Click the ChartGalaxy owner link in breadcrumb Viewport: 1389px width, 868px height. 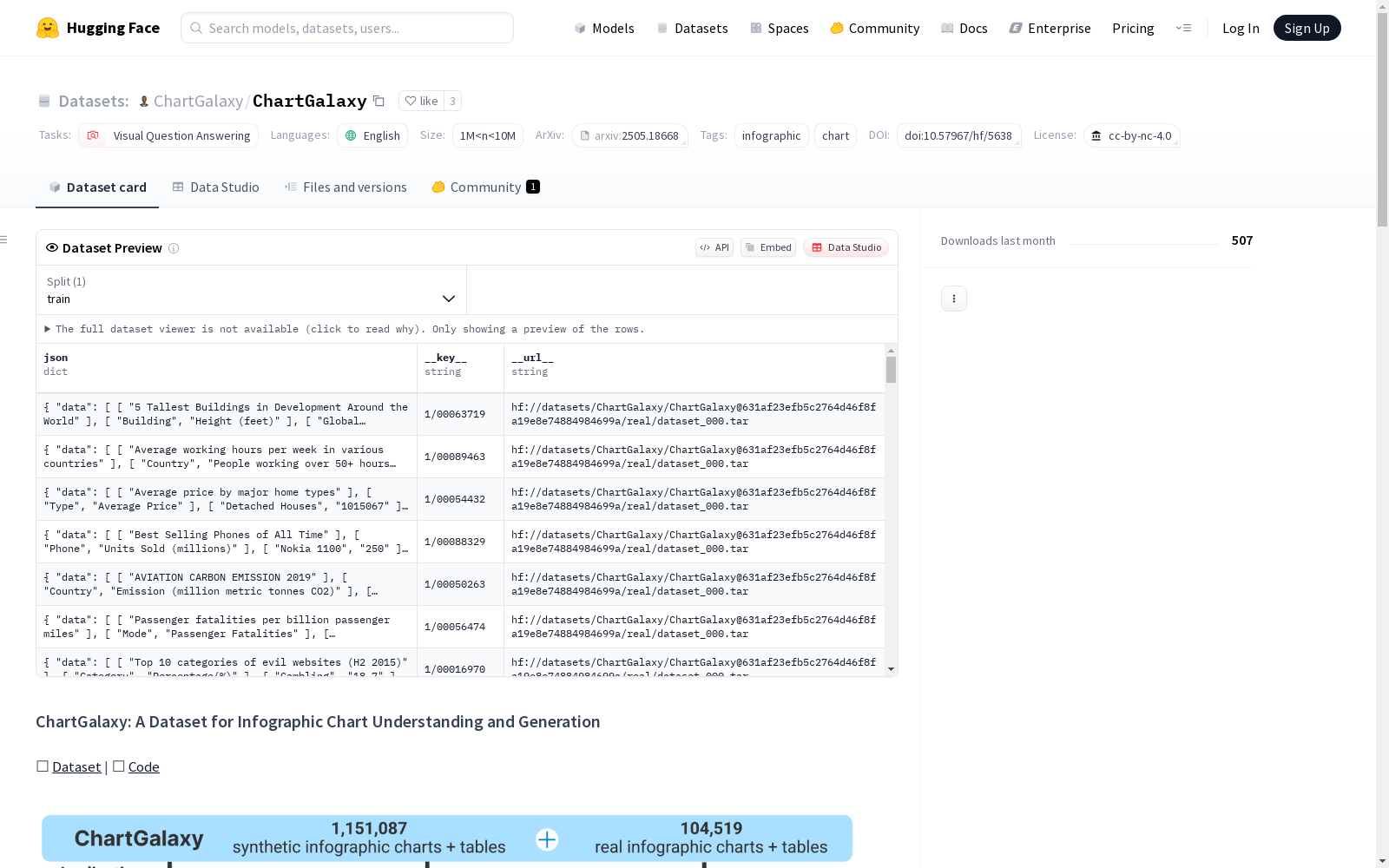(x=198, y=101)
